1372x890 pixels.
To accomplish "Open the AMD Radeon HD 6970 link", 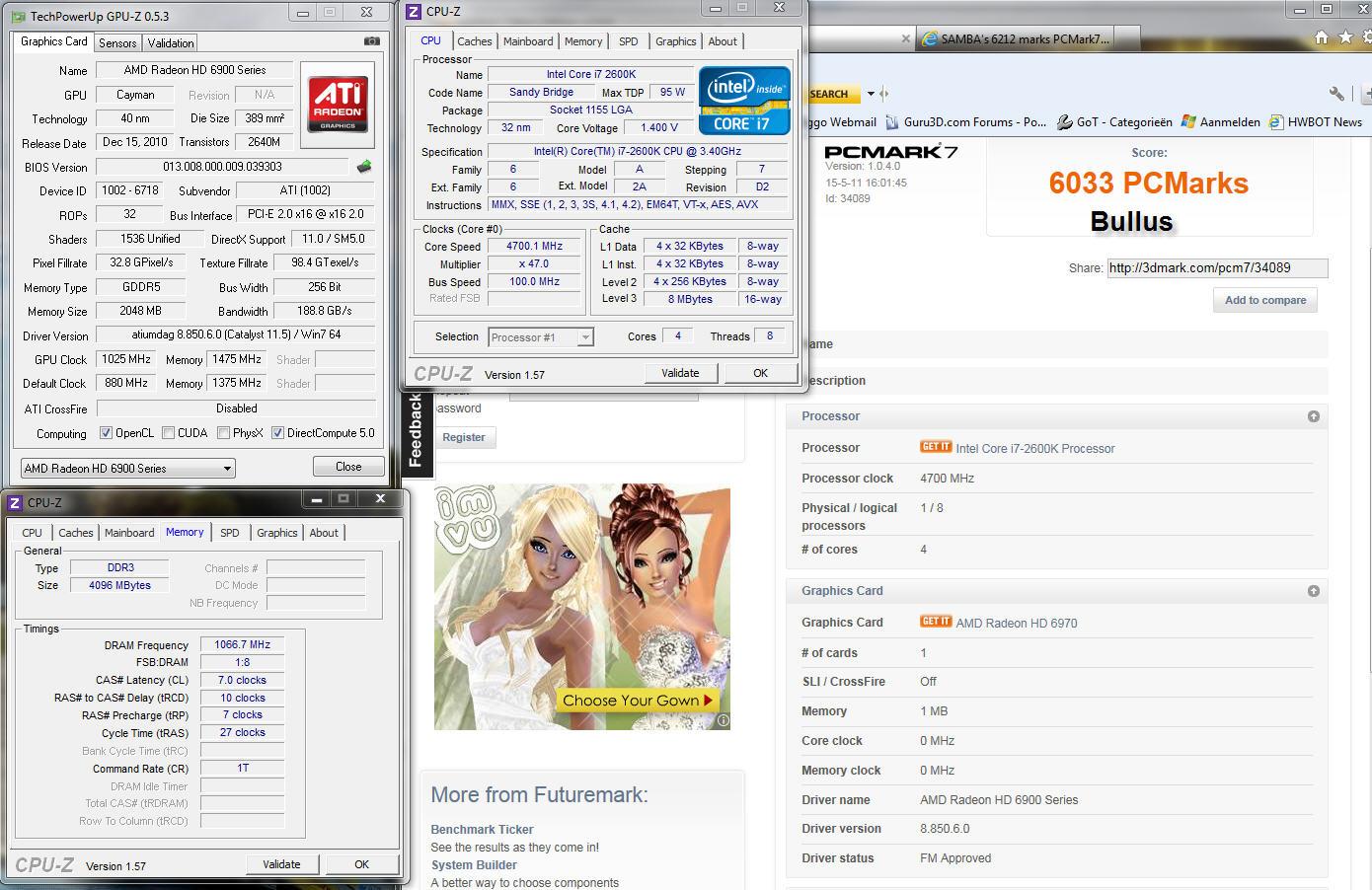I will (x=1016, y=623).
